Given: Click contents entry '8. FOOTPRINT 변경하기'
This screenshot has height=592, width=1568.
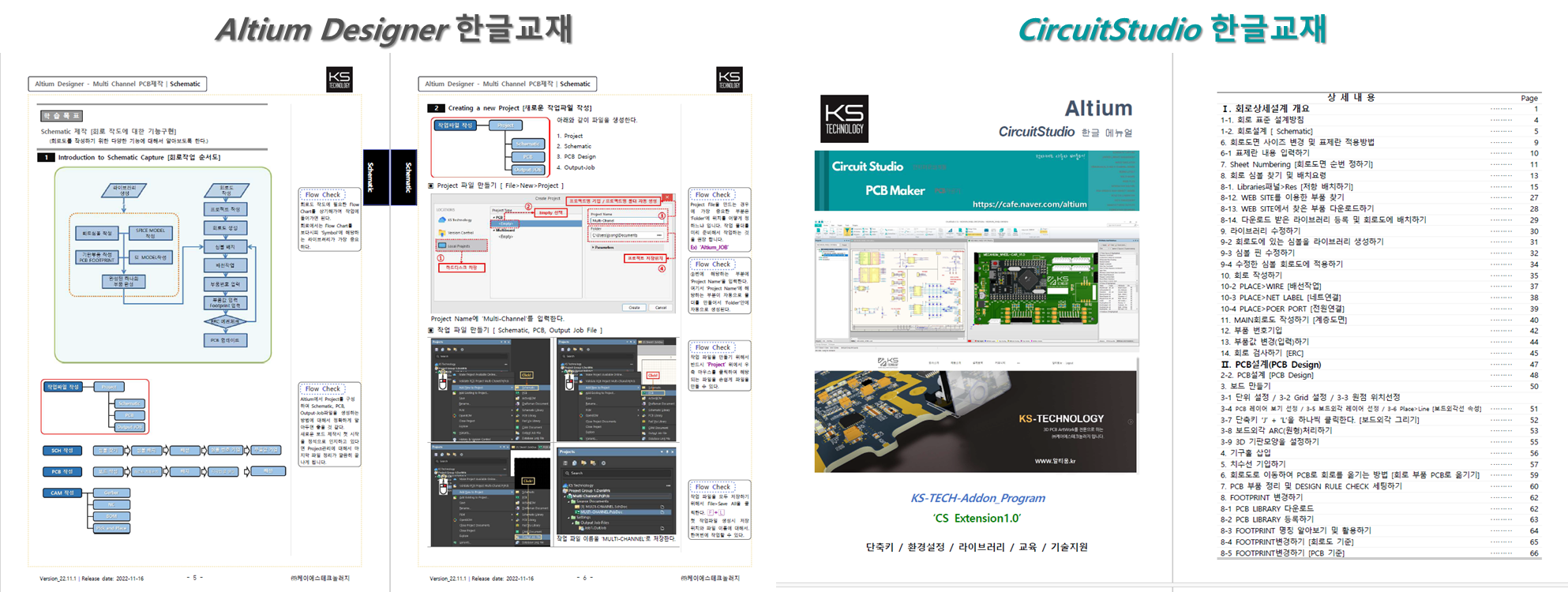Looking at the screenshot, I should pyautogui.click(x=1262, y=497).
